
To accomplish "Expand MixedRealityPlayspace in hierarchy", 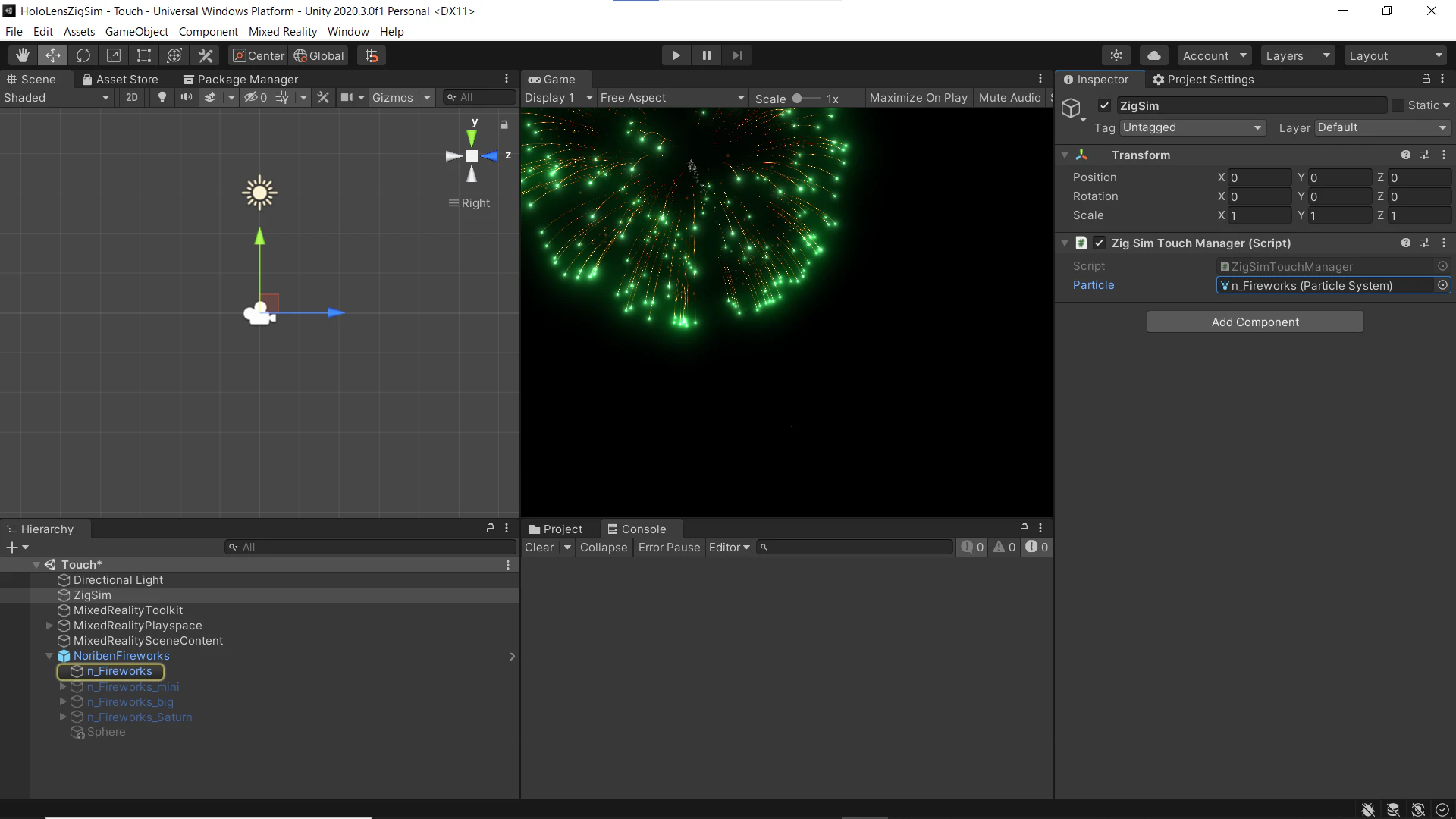I will click(49, 626).
